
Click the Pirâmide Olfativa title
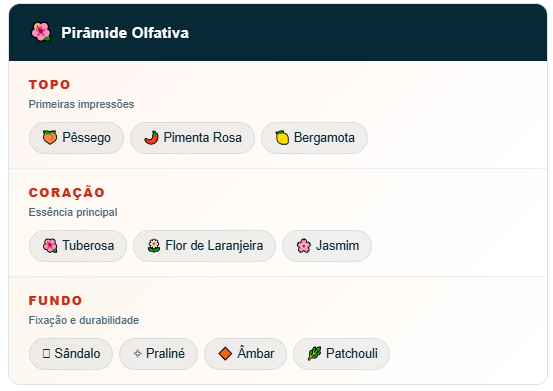125,33
